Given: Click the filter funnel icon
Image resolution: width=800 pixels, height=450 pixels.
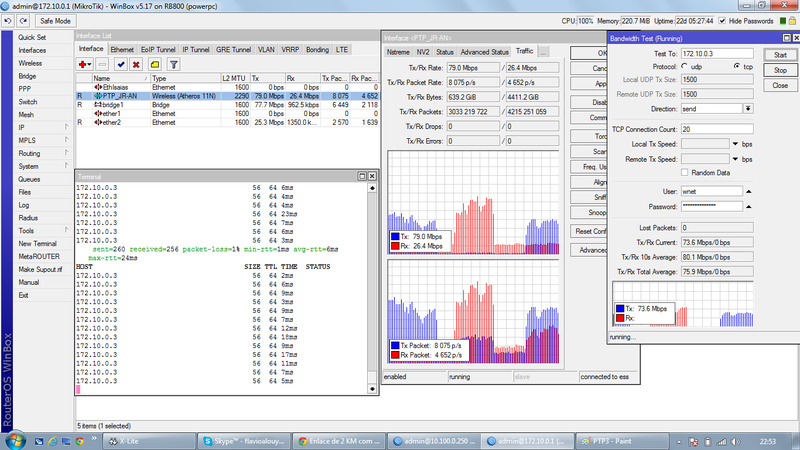Looking at the screenshot, I should point(173,64).
